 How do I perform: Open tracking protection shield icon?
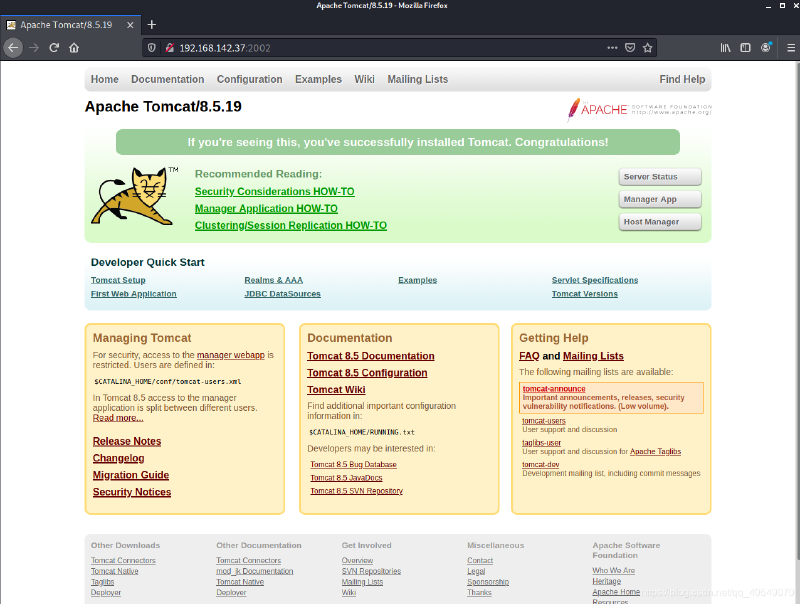point(152,48)
